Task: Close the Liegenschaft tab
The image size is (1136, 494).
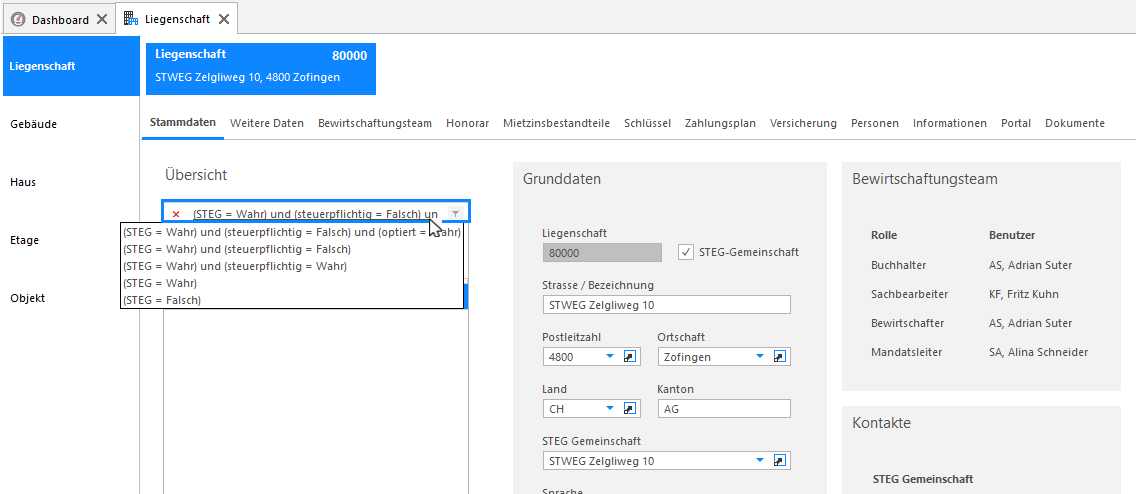Action: pos(224,19)
